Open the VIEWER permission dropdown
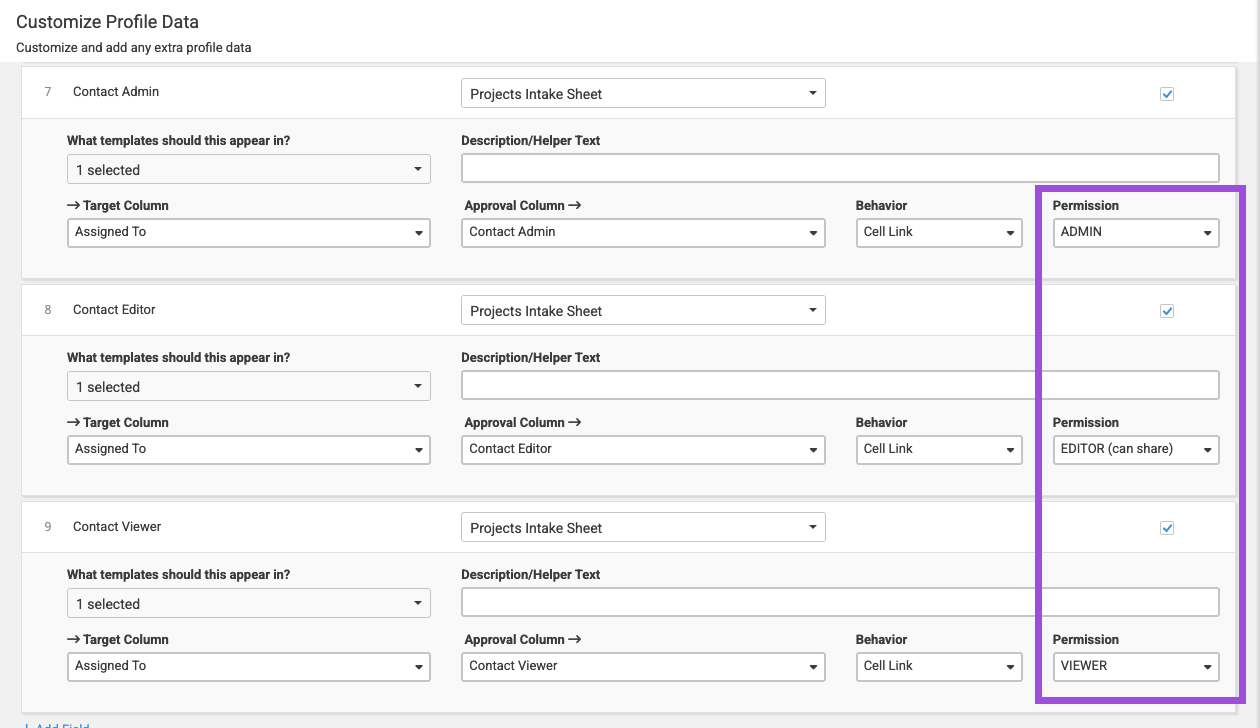 click(x=1135, y=666)
